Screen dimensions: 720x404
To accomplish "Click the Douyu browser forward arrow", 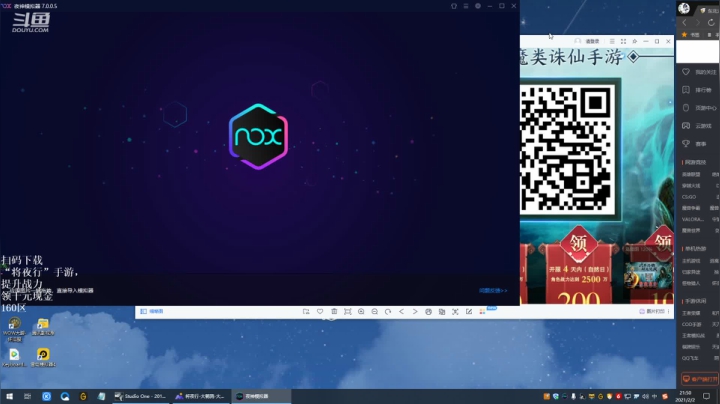I will point(698,22).
